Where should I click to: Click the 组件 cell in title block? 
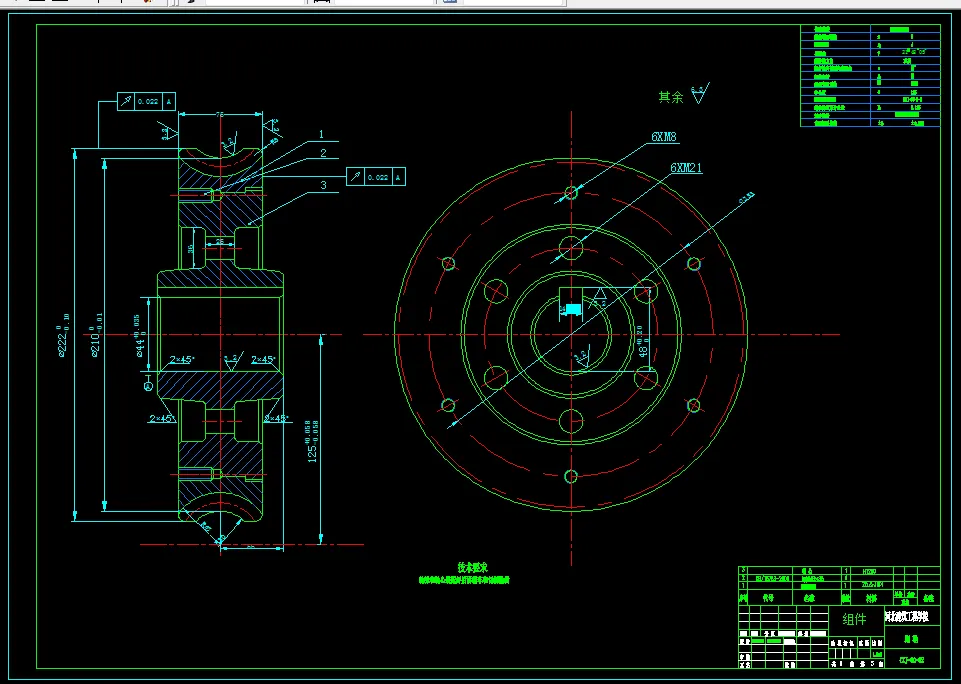(855, 619)
